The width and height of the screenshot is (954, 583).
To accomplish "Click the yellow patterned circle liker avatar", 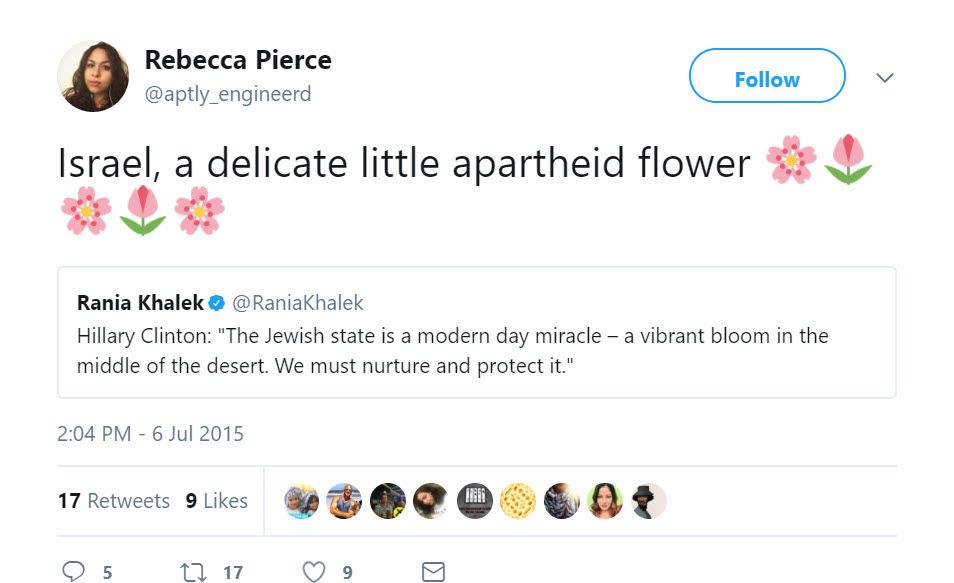I will coord(518,501).
